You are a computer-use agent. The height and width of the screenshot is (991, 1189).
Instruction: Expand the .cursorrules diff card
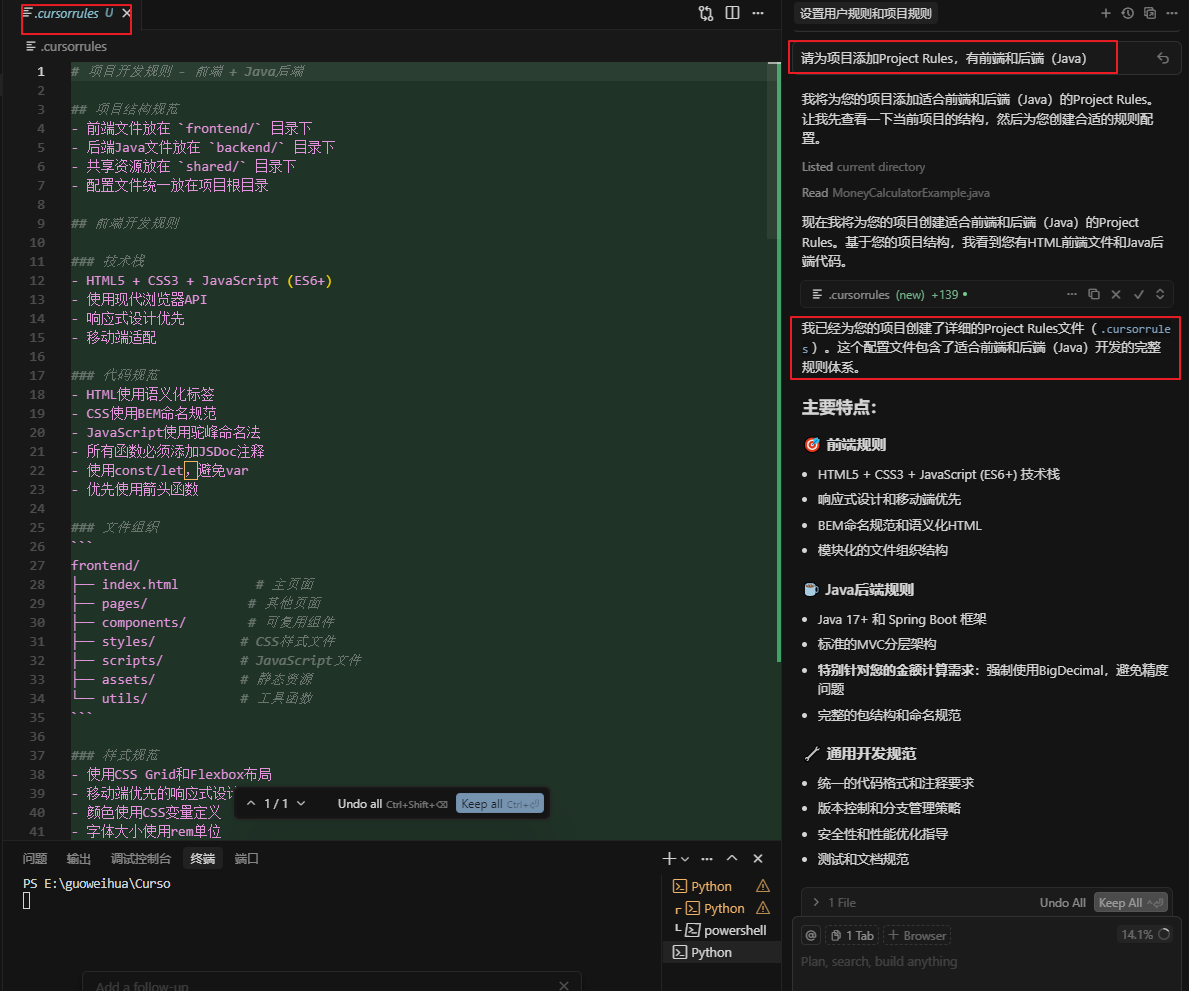(x=1160, y=294)
